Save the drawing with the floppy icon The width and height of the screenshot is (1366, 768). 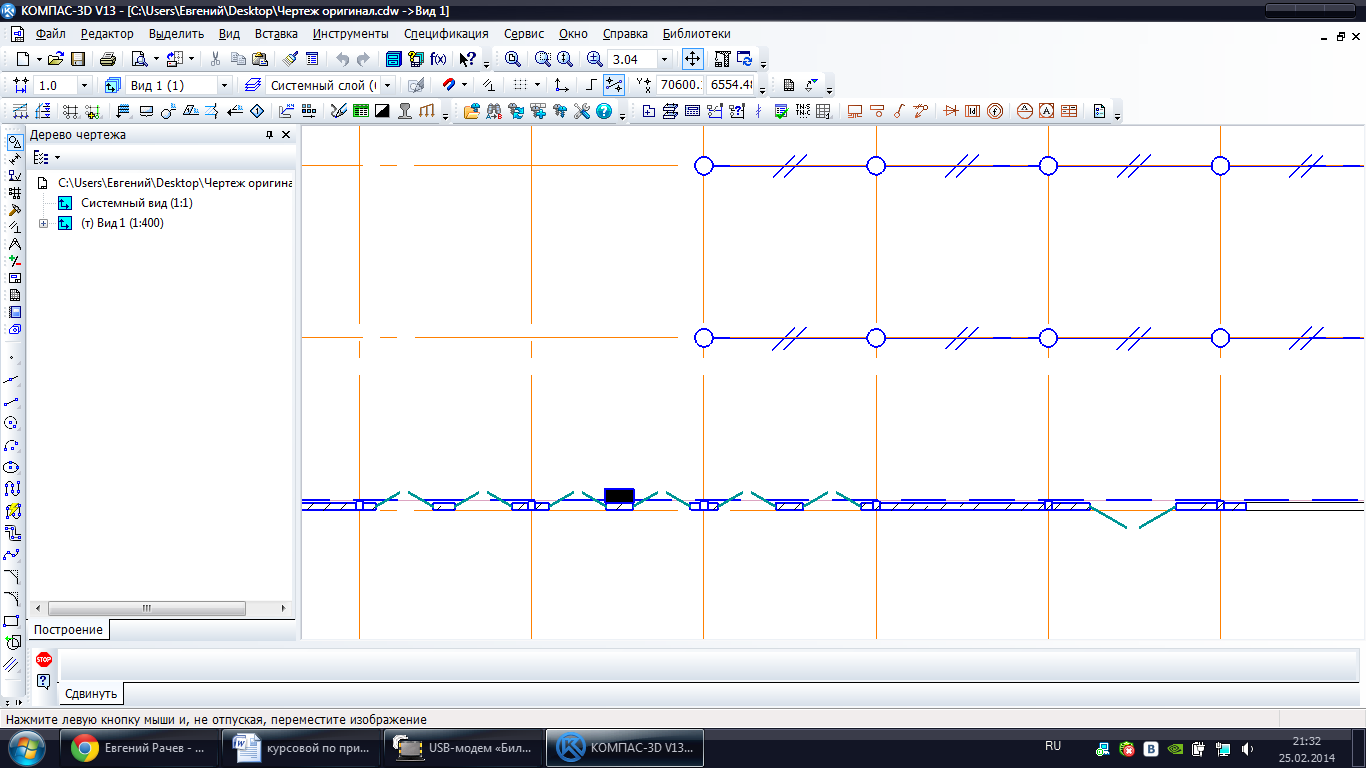coord(77,59)
